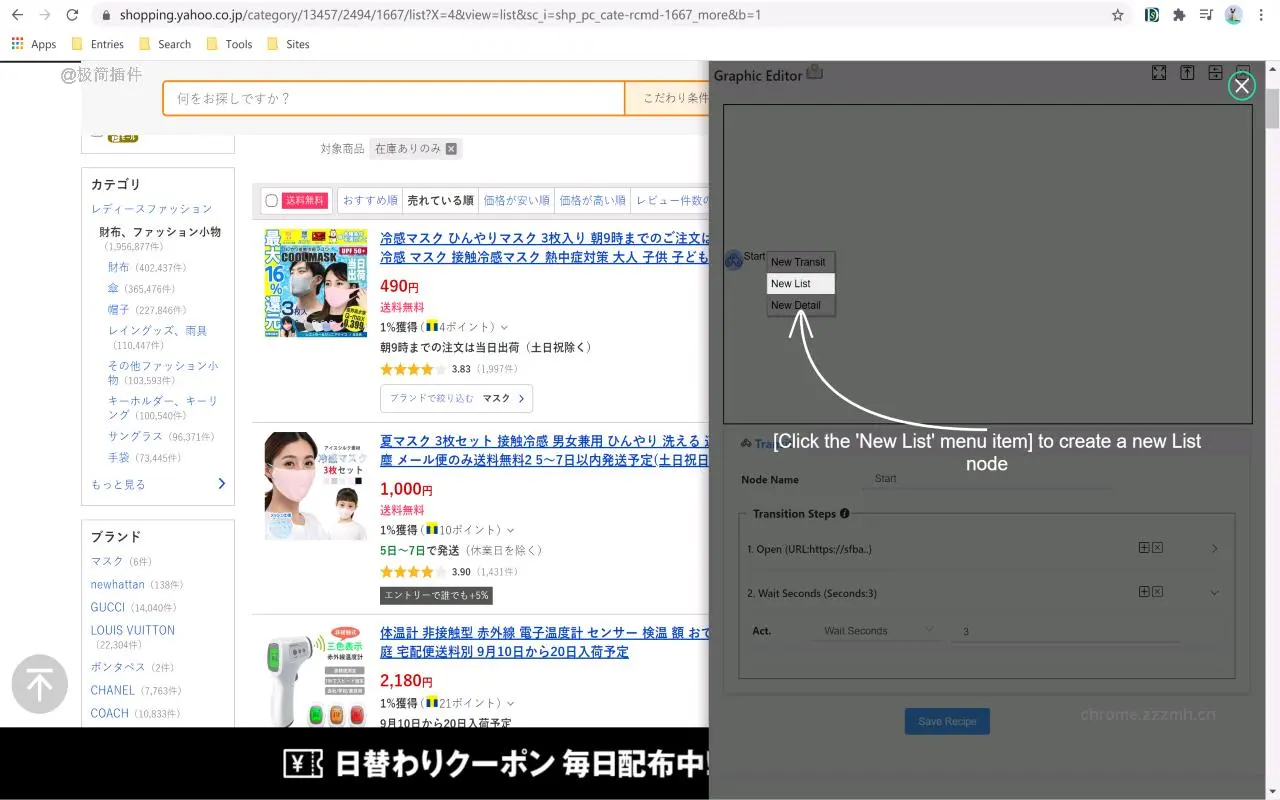1280x800 pixels.
Task: Delete the Wait Seconds step
Action: (x=1157, y=592)
